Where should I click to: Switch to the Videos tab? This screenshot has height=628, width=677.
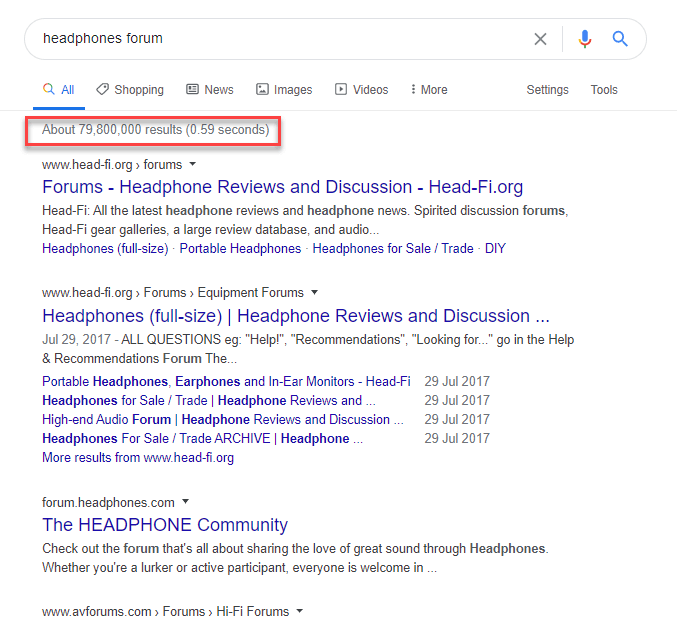[x=362, y=90]
